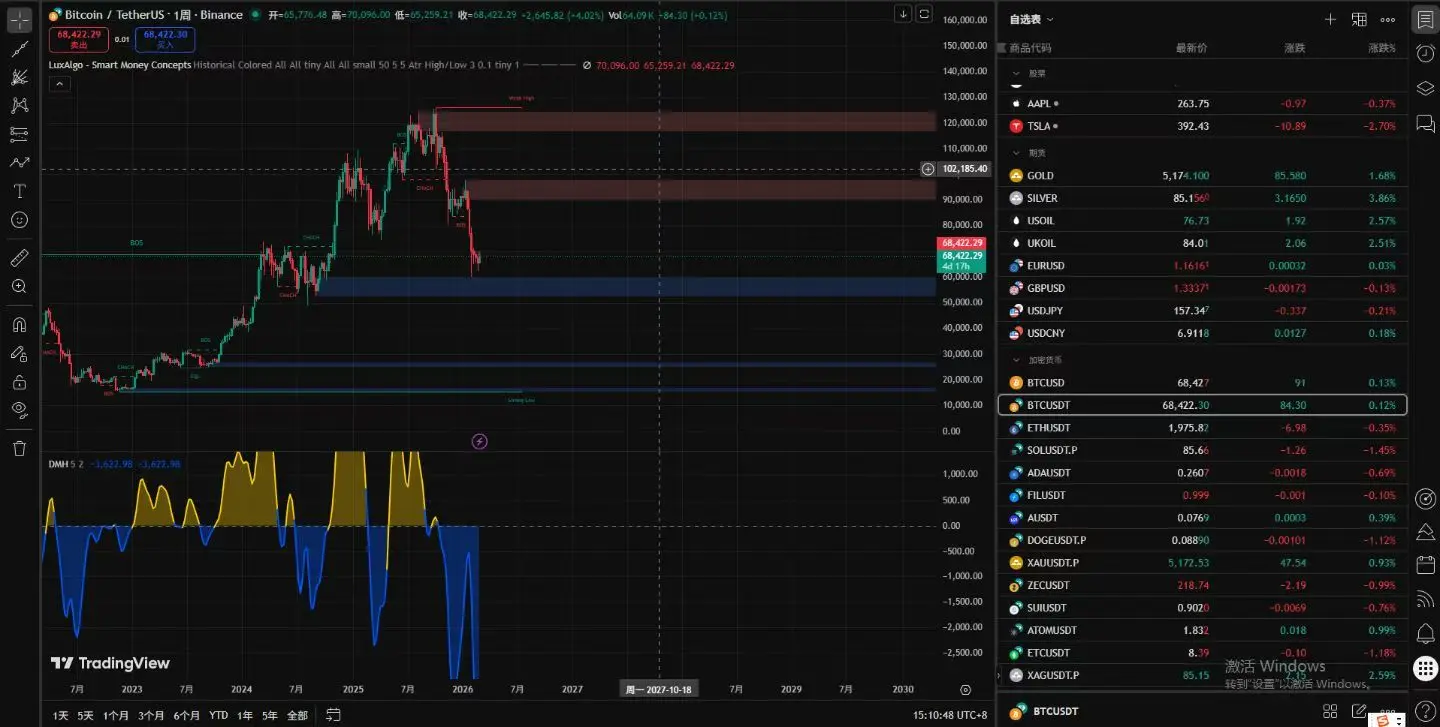Hide all drawings with eye icon

(x=19, y=409)
